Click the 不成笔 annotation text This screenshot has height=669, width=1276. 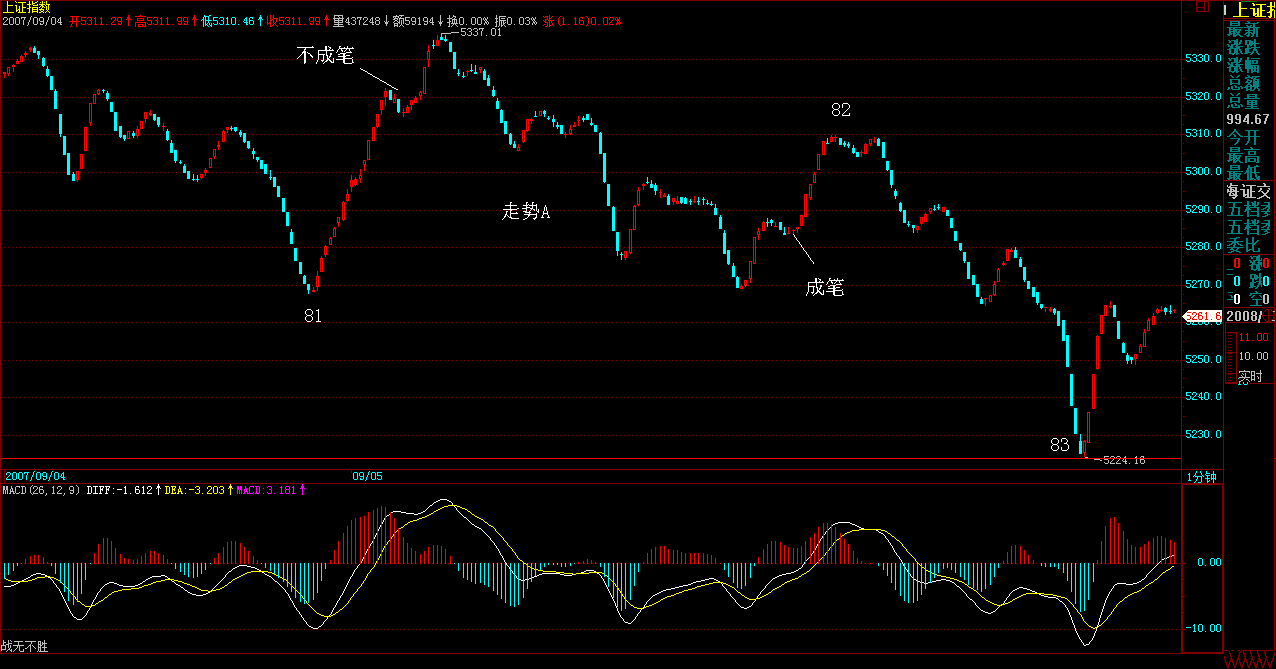[x=325, y=55]
